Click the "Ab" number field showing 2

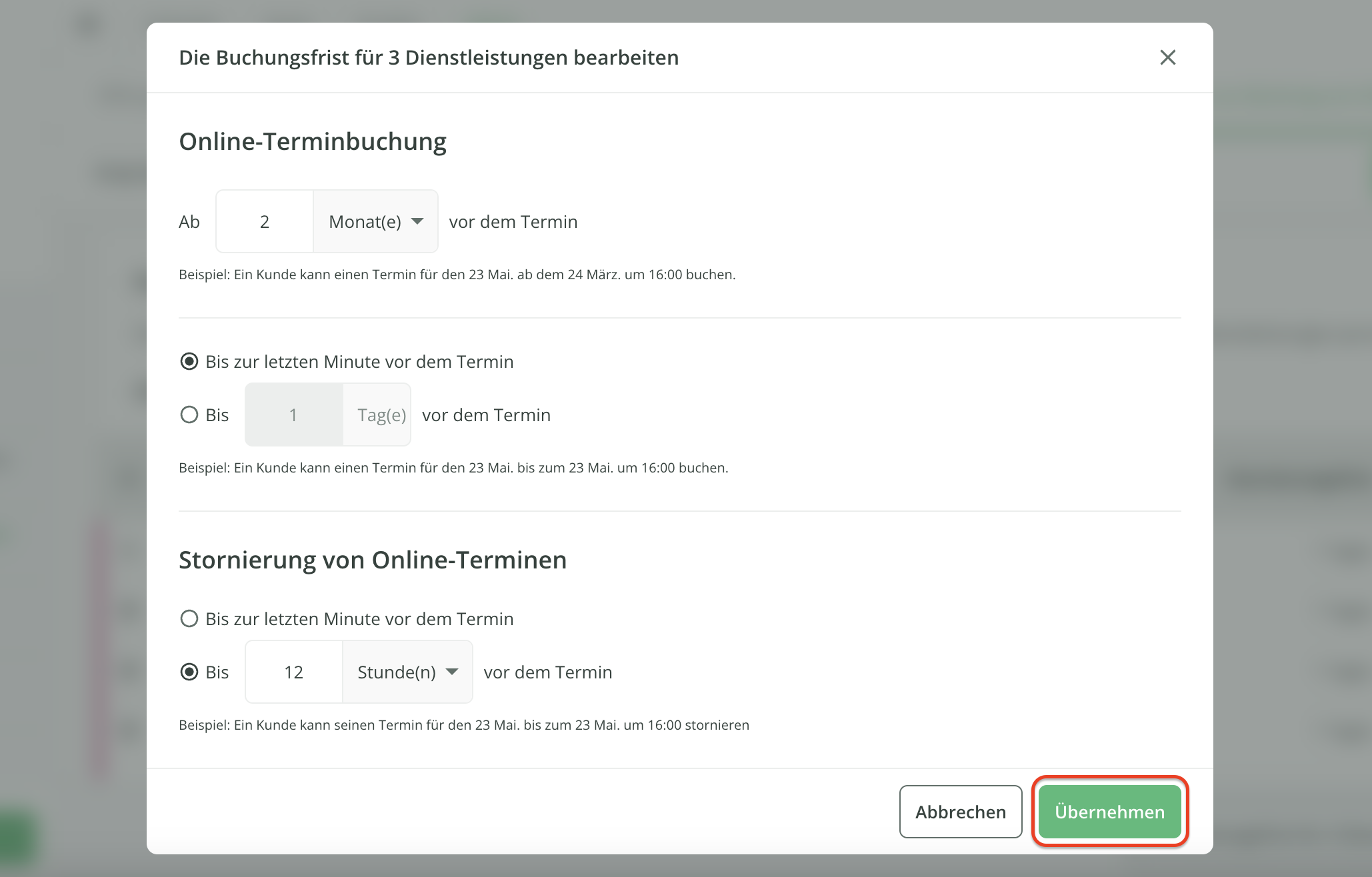tap(265, 221)
